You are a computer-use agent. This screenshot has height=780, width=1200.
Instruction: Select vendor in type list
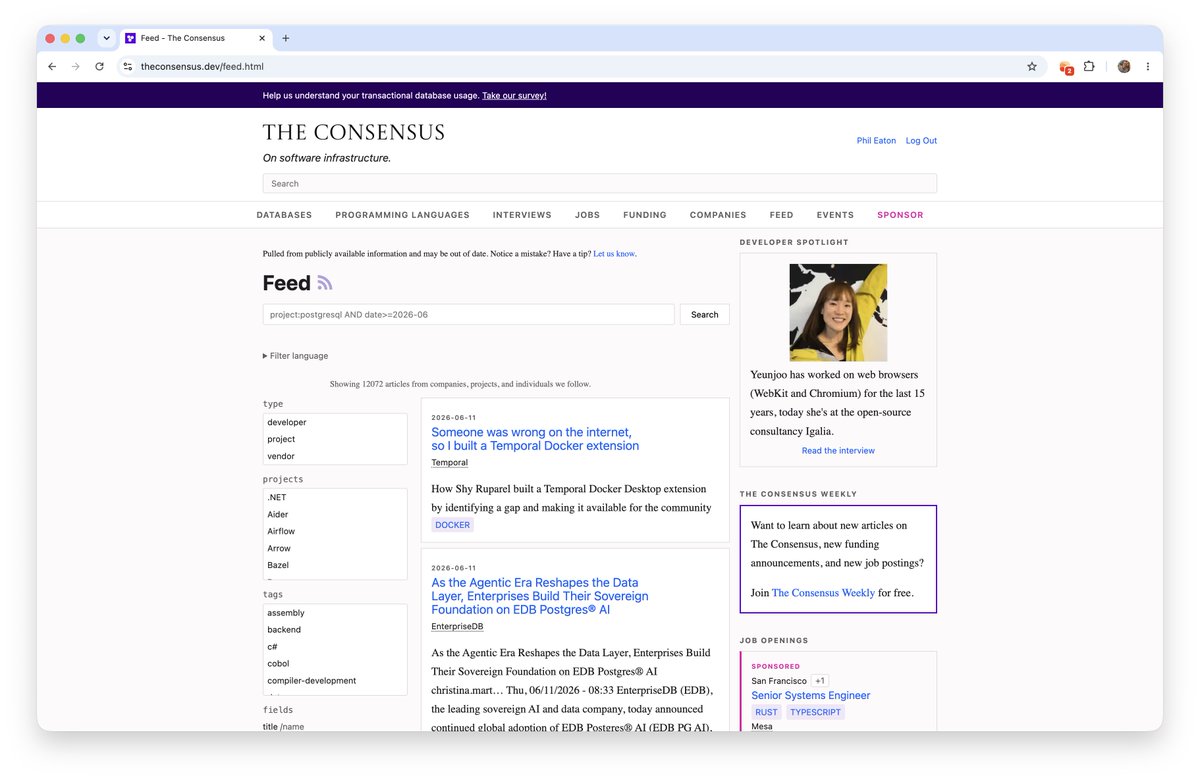(334, 456)
